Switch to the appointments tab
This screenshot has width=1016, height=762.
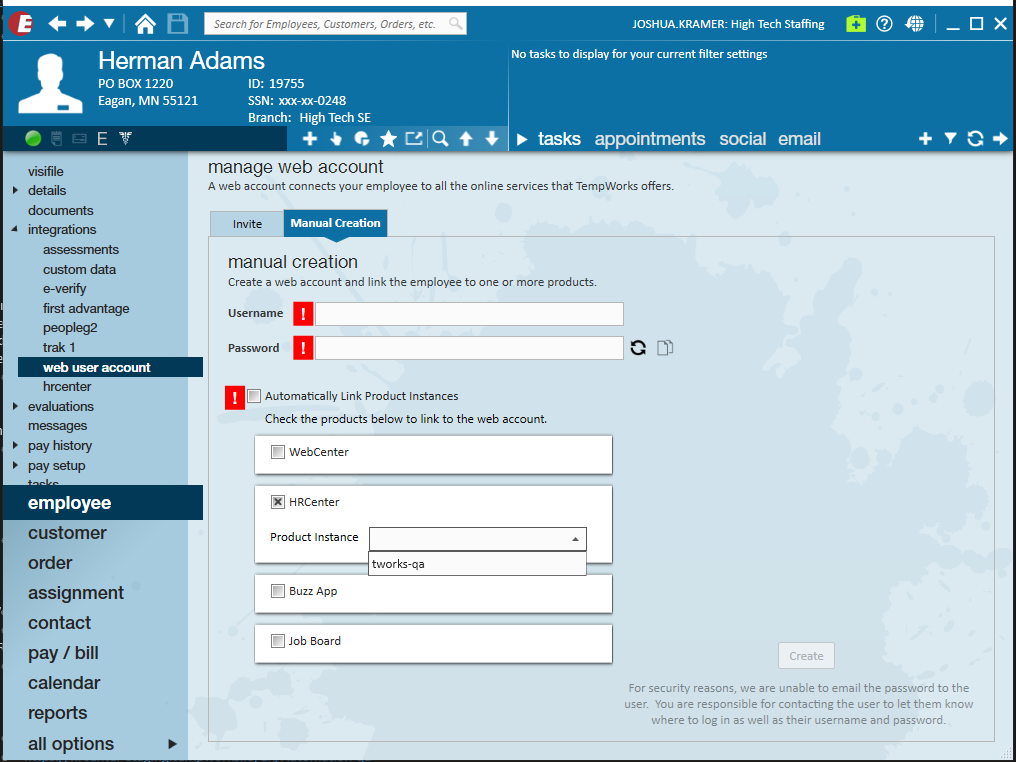650,139
